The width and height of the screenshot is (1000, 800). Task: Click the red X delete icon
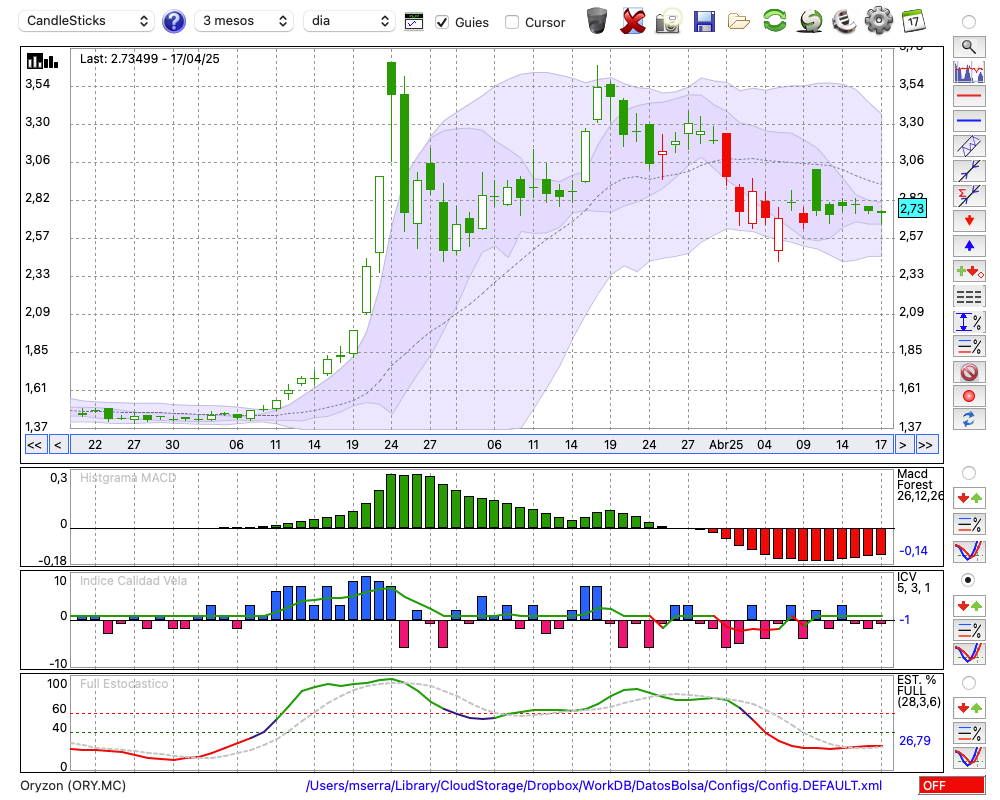click(633, 21)
